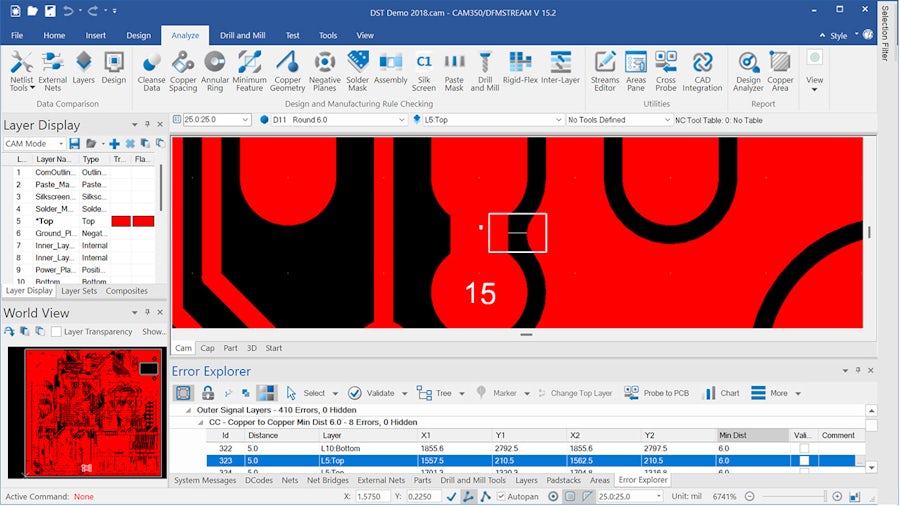Open the DCodes bottom tab
Viewport: 900px width, 506px height.
click(x=259, y=480)
